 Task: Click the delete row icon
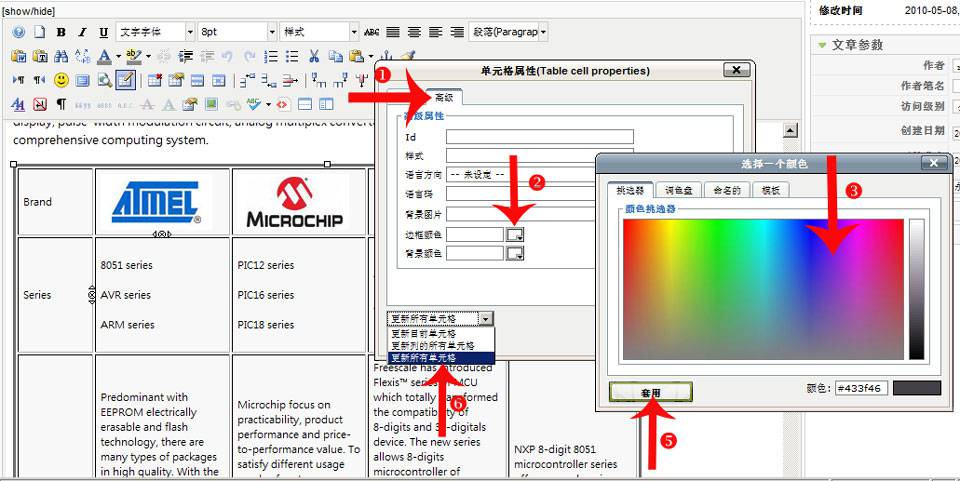[x=290, y=80]
